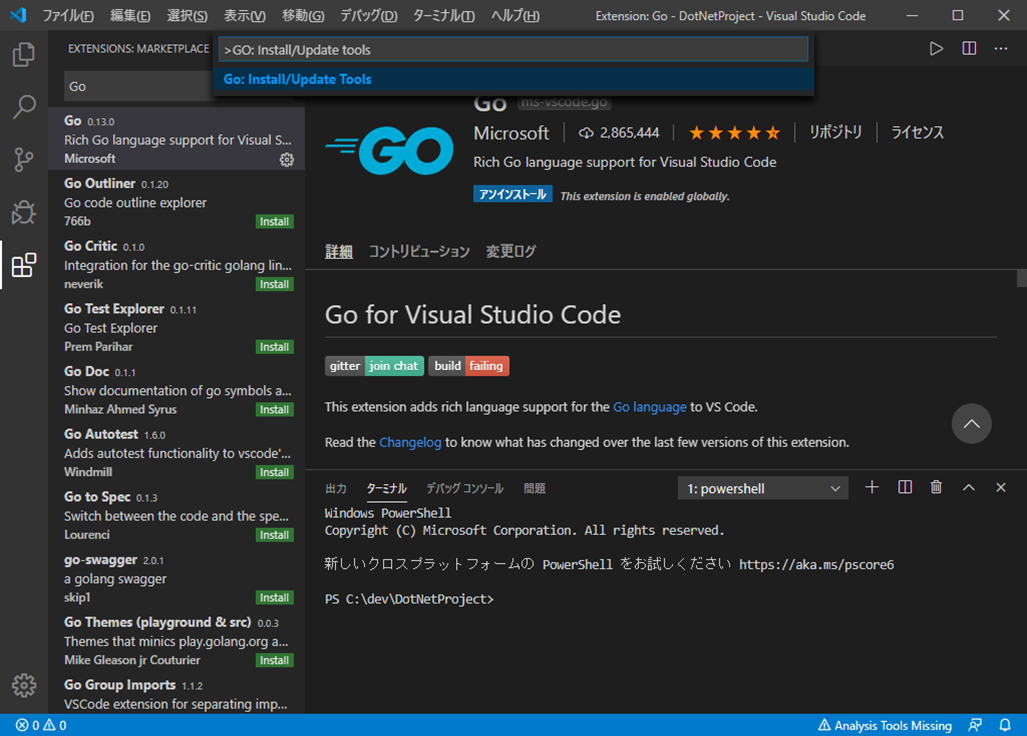The image size is (1027, 736).
Task: Open the editor more actions ellipsis
Action: 1001,48
